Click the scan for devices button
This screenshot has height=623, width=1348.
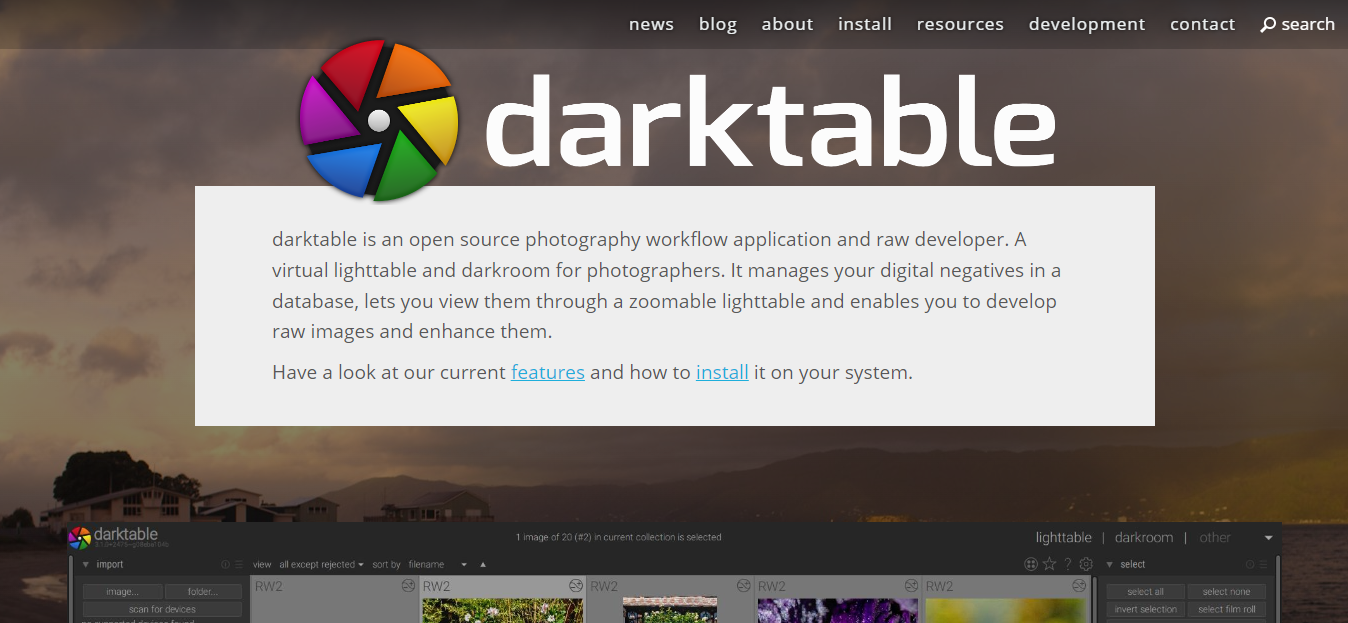click(163, 609)
